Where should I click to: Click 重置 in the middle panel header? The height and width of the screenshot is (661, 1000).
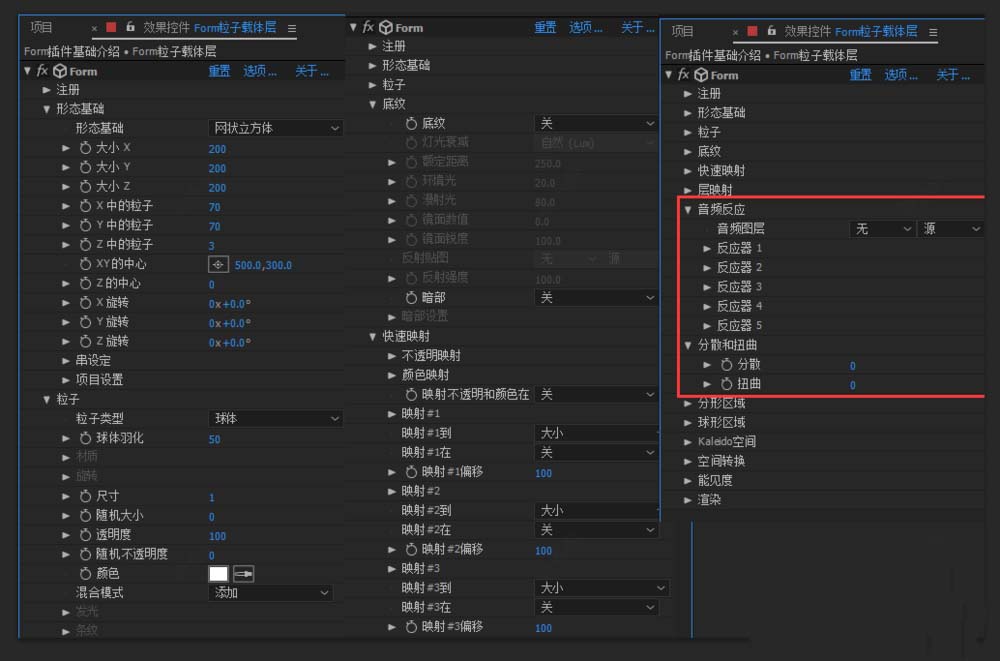[545, 28]
